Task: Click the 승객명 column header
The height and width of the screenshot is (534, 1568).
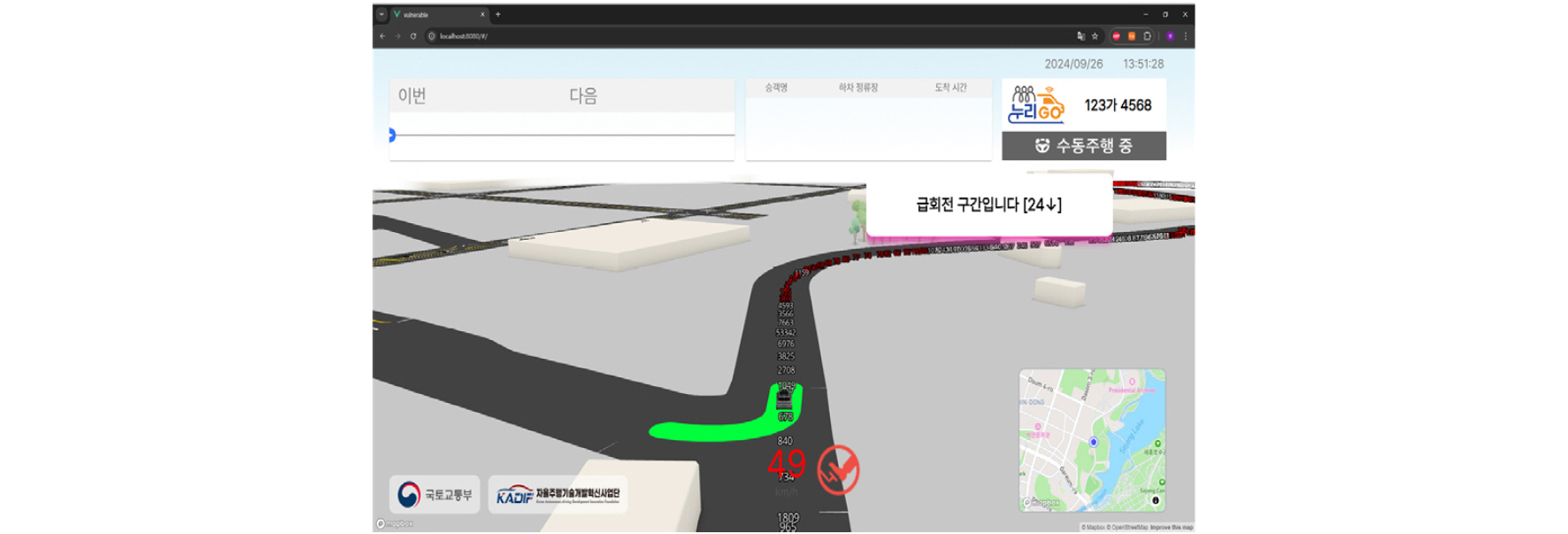Action: [x=776, y=88]
